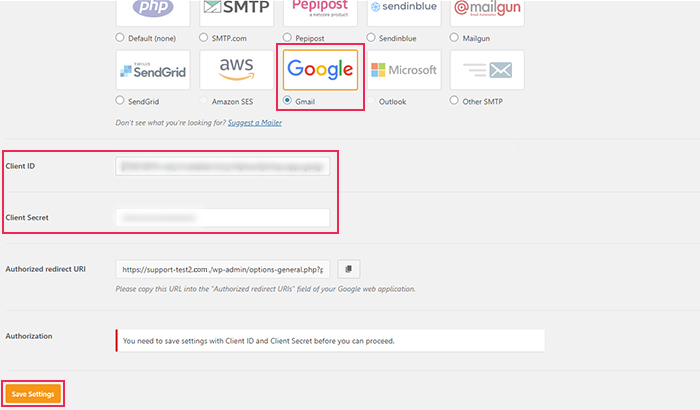
Task: Click the 'Please copy this URL' hint text
Action: coord(265,289)
